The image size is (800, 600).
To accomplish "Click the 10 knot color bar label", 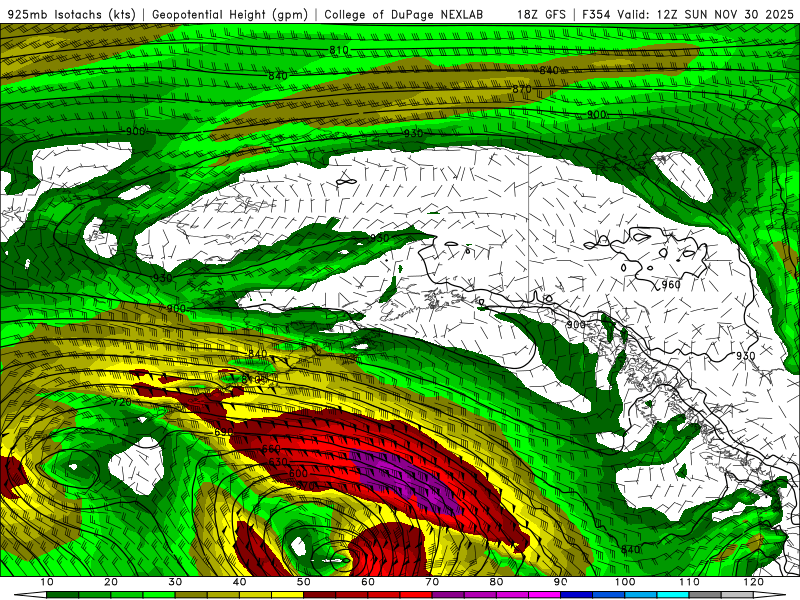I will (x=46, y=582).
